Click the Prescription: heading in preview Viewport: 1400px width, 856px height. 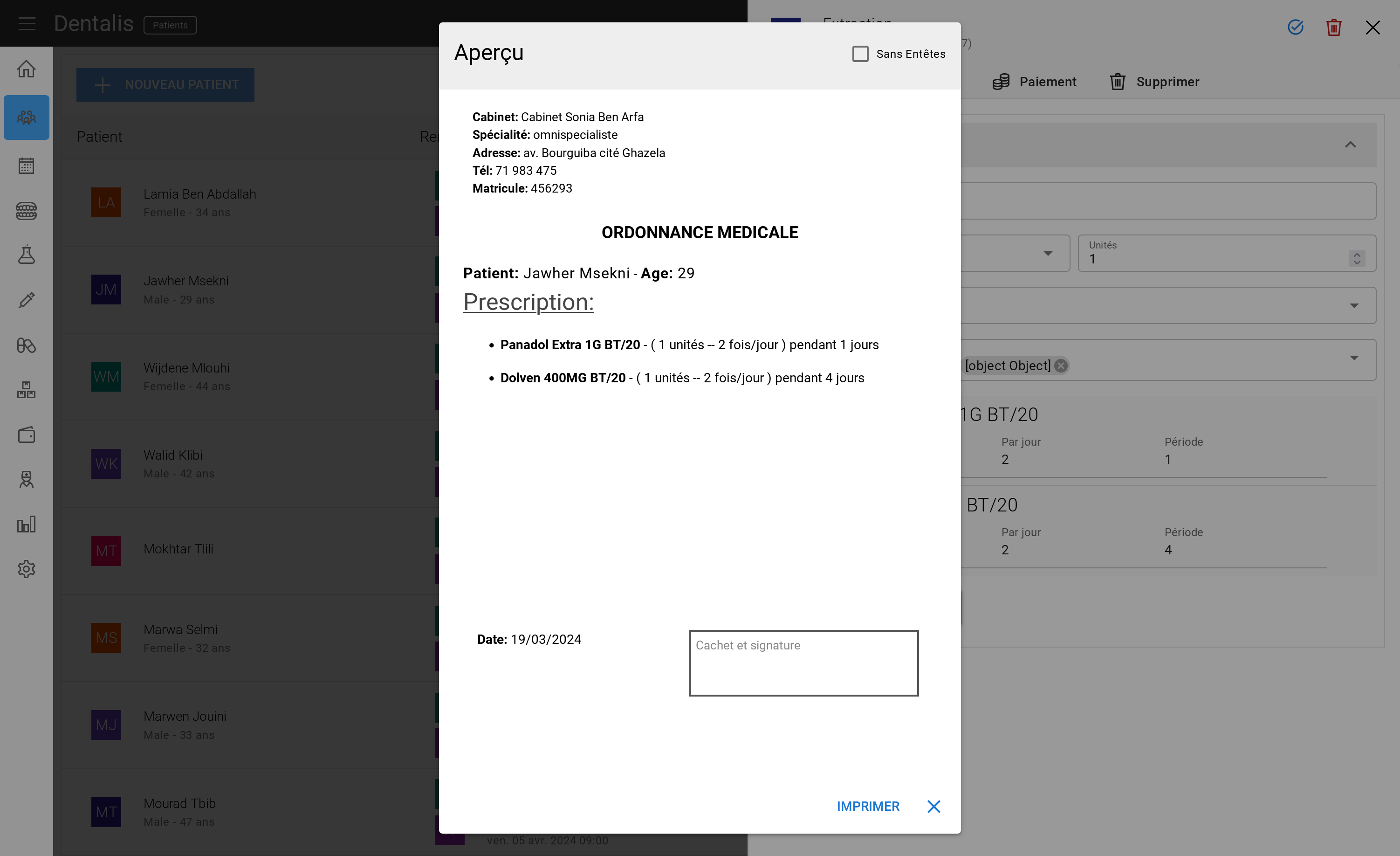tap(528, 302)
